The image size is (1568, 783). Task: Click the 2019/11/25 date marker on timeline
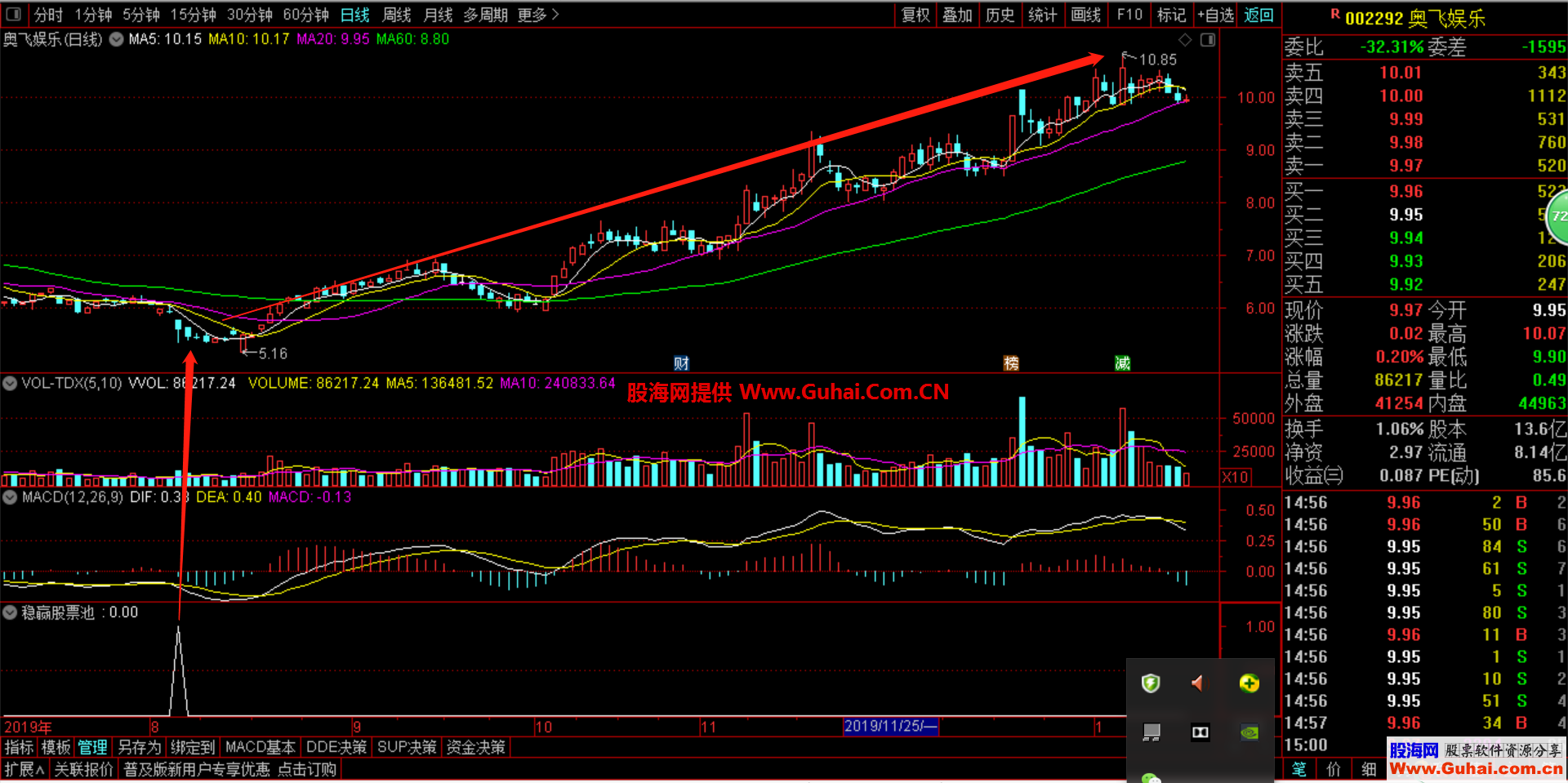point(890,726)
